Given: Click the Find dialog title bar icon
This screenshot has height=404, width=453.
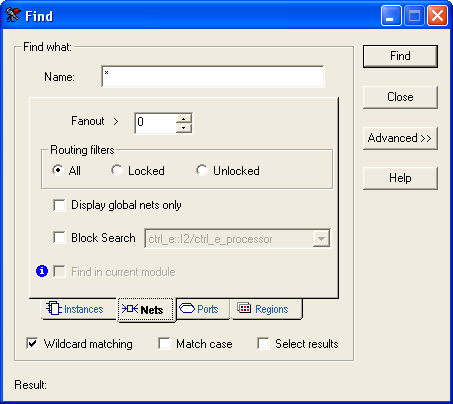Looking at the screenshot, I should click(x=13, y=15).
